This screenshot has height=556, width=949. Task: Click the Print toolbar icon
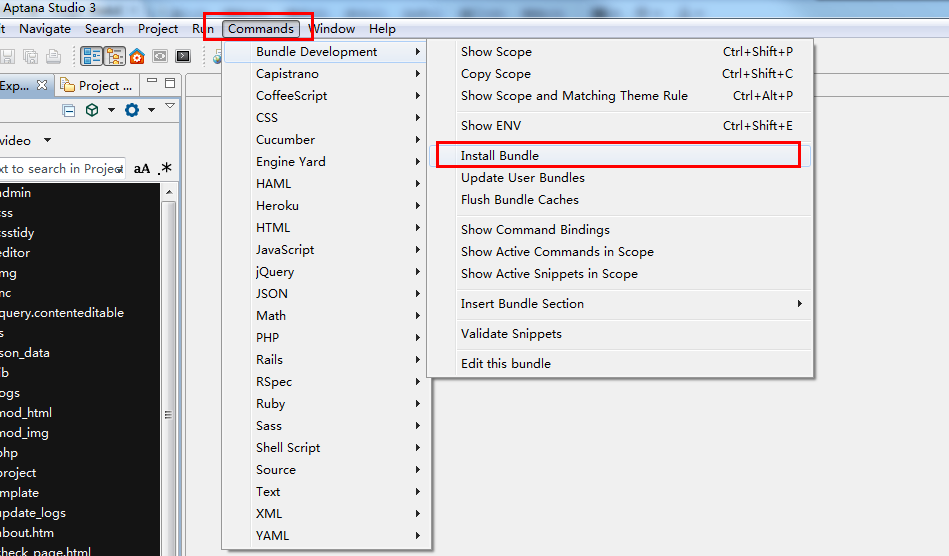tap(53, 56)
